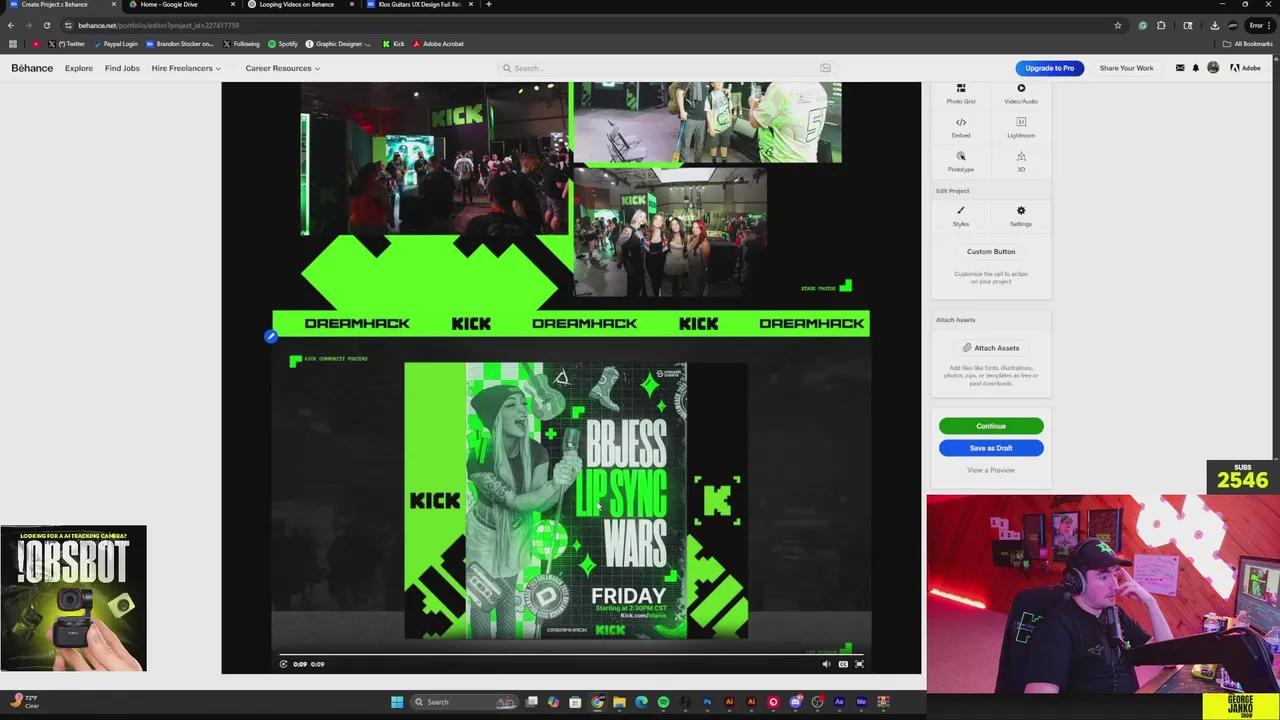Focus the Behance search field

(x=665, y=68)
